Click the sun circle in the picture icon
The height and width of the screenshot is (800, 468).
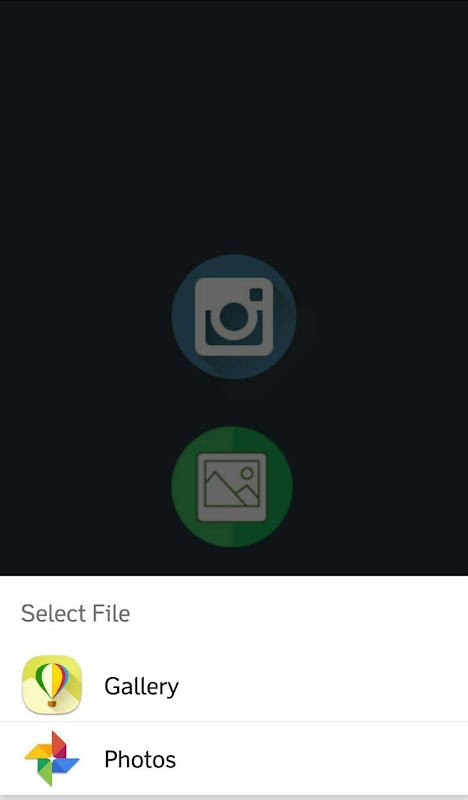tap(247, 473)
